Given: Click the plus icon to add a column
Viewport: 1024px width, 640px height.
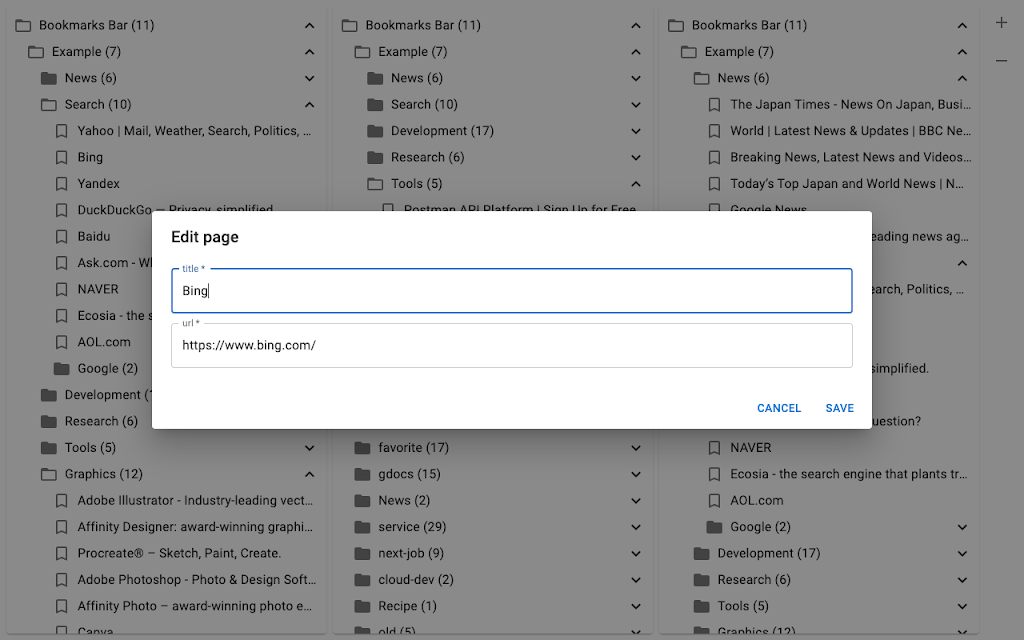Looking at the screenshot, I should click(x=1001, y=23).
